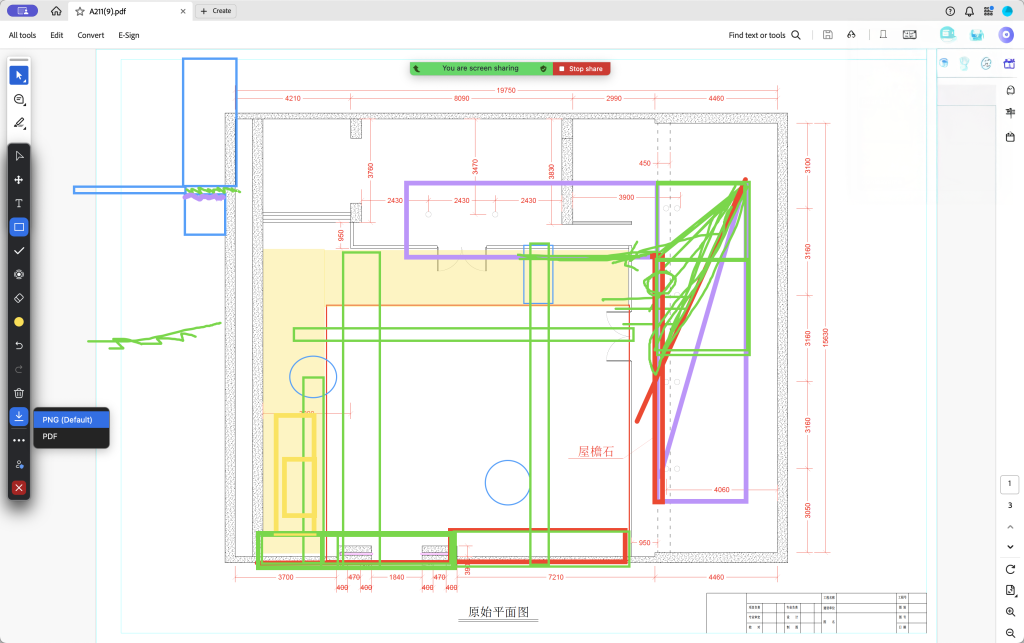Choose PDF from the download menu
The width and height of the screenshot is (1024, 643).
[x=50, y=437]
